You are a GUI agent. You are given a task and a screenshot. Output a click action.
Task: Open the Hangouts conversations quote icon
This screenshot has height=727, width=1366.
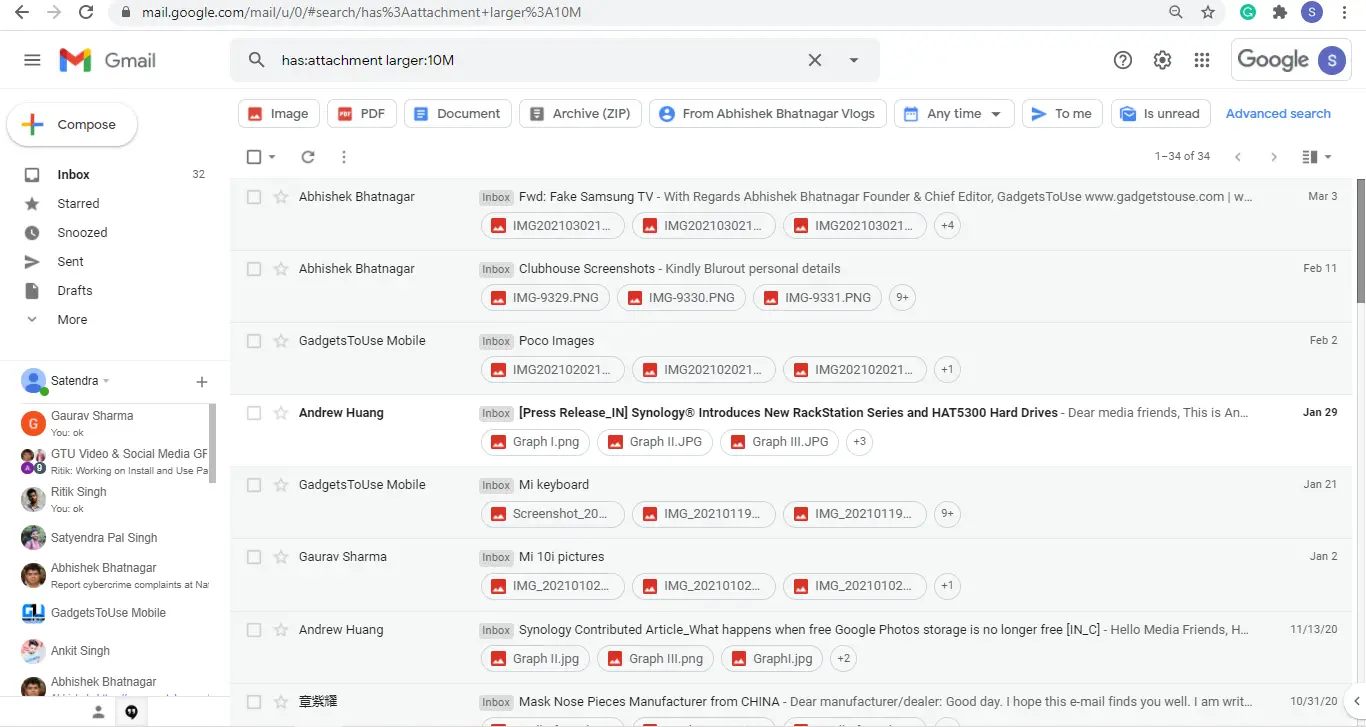(131, 712)
